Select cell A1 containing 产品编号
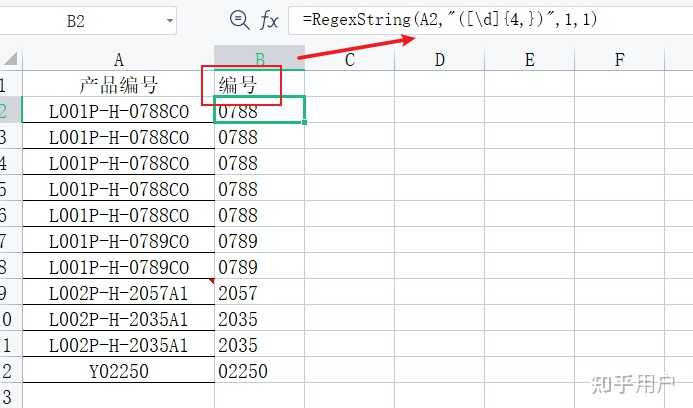This screenshot has height=408, width=693. coord(118,84)
